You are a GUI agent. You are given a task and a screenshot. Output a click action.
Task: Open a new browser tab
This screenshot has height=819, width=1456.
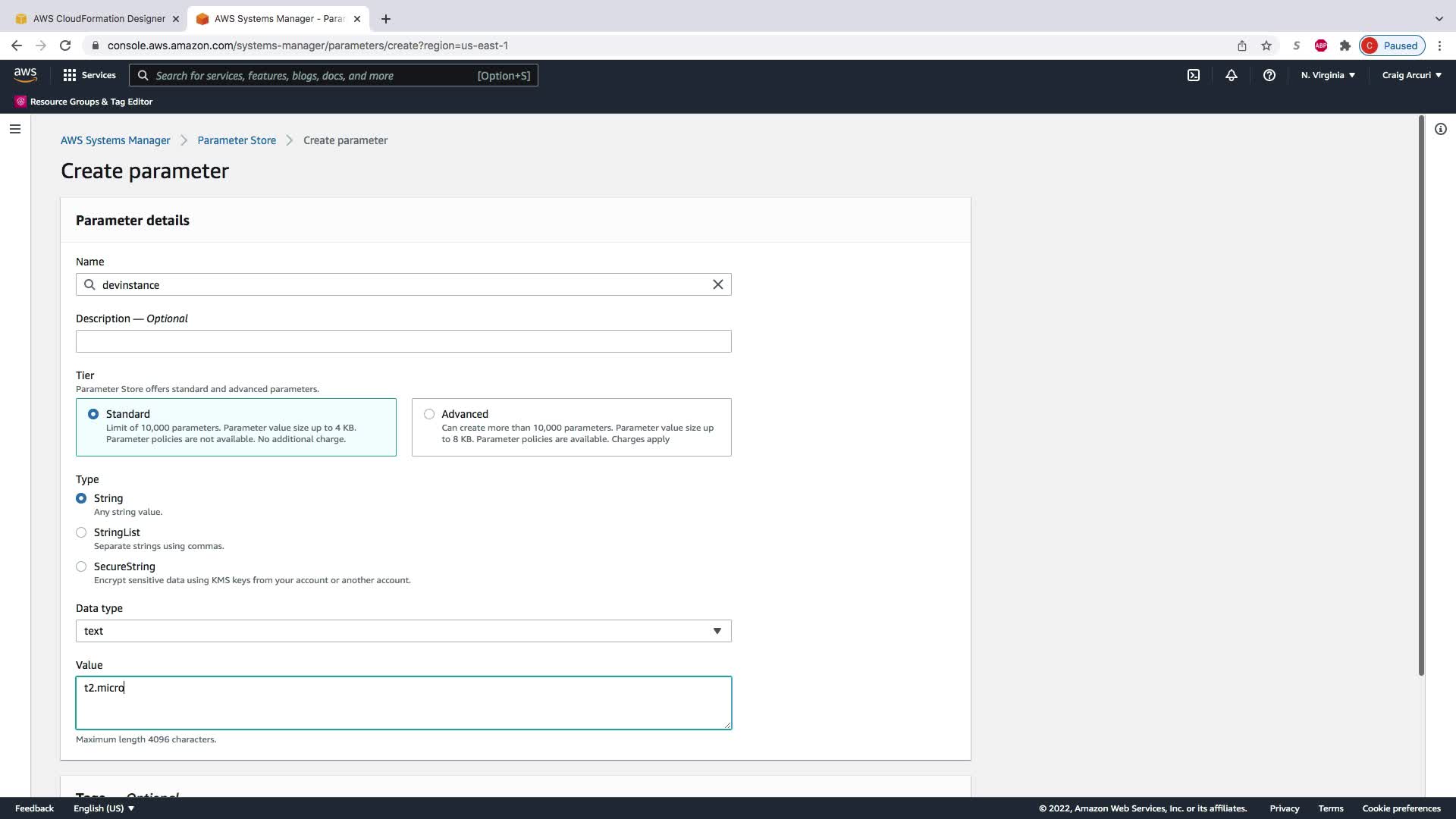(385, 19)
